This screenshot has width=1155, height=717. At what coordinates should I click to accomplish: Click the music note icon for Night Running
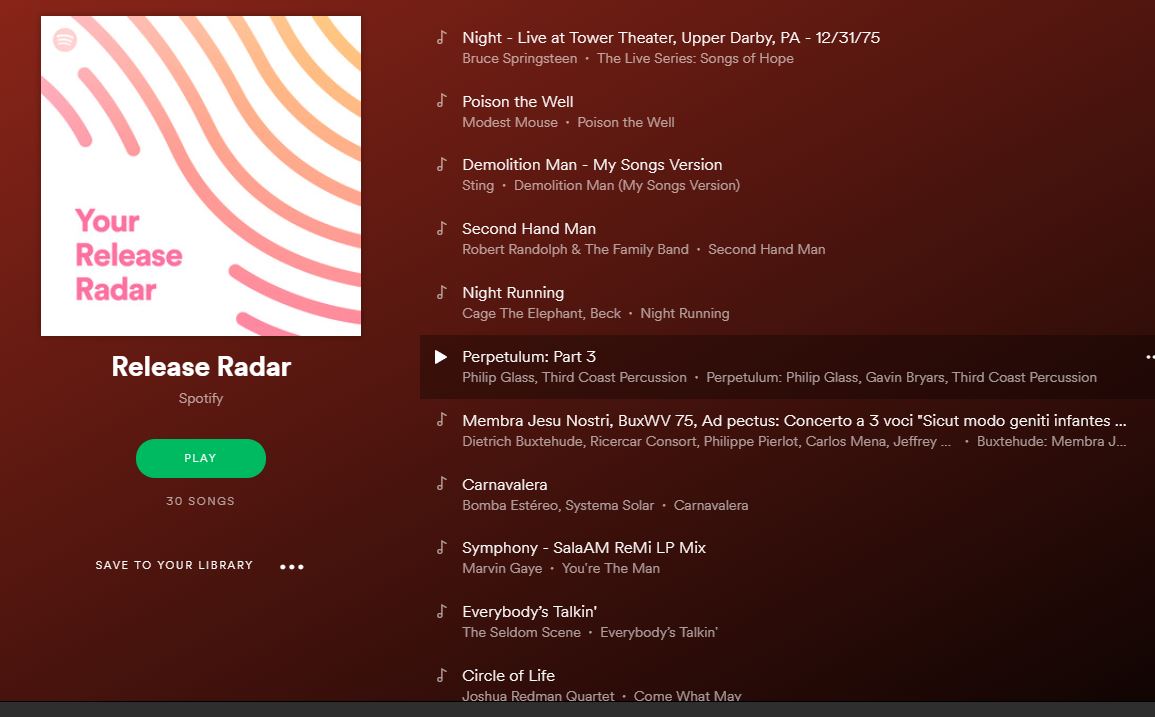pos(441,293)
